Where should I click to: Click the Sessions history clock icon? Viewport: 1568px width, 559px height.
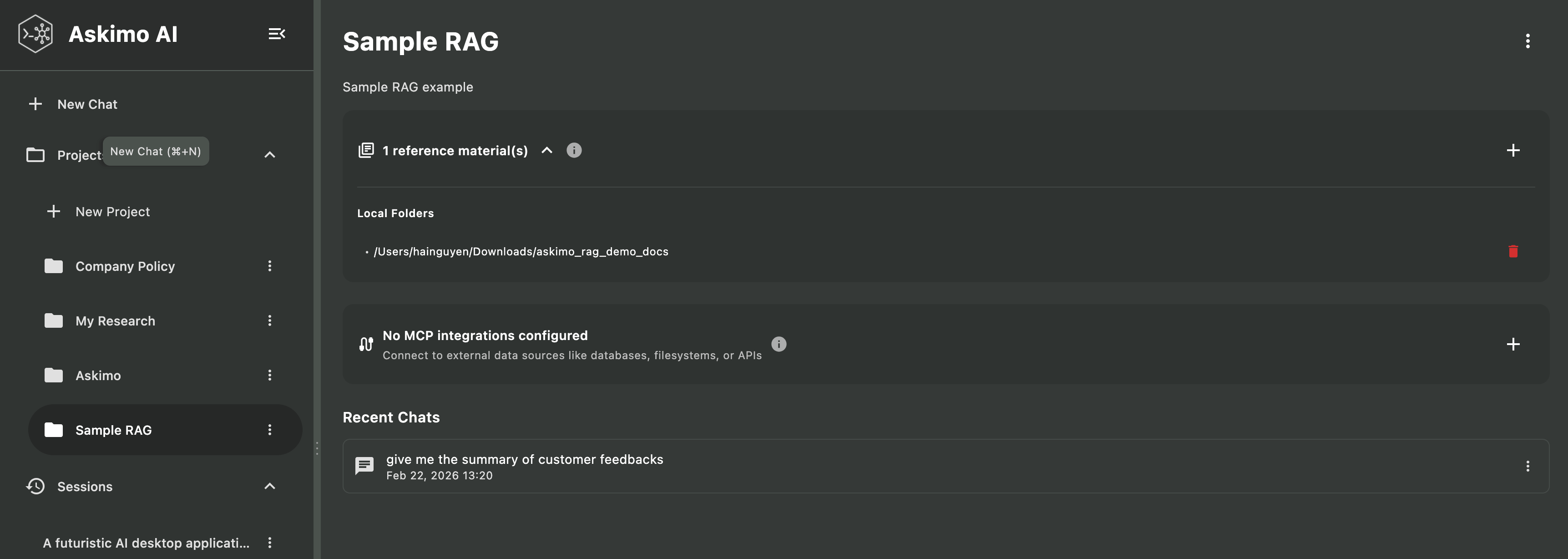(x=35, y=486)
